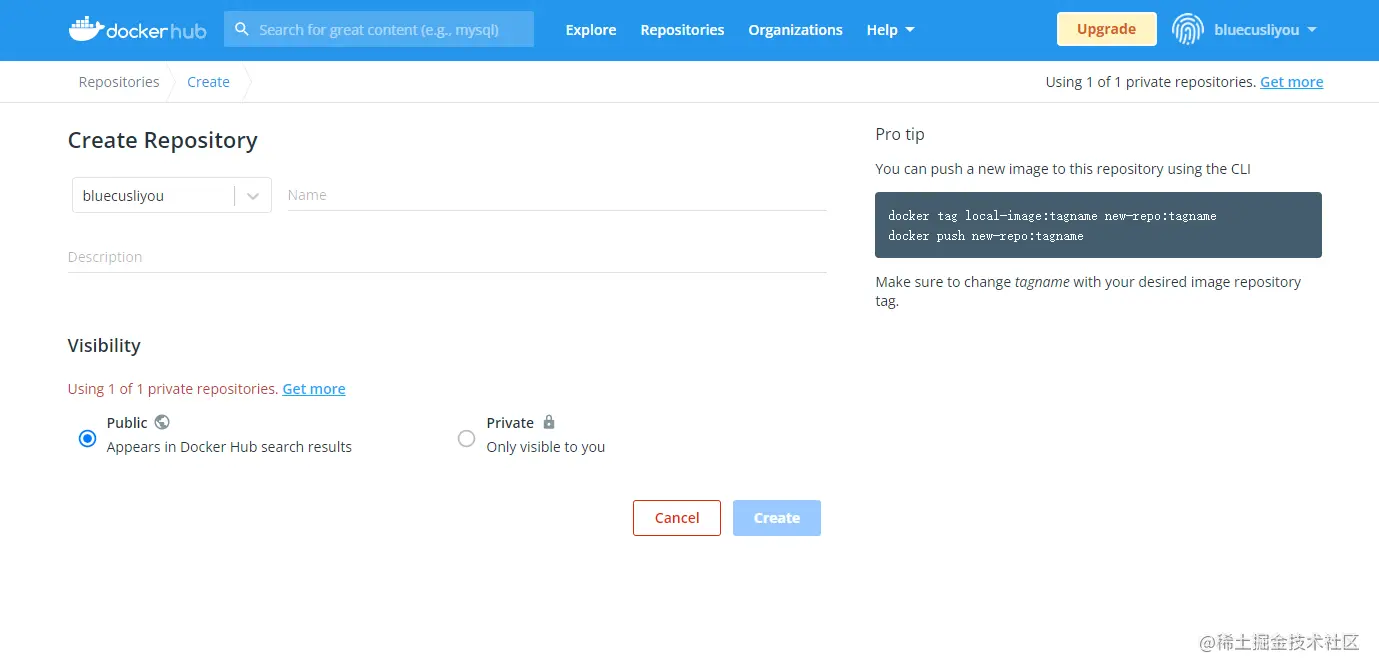Click the docker push command line
The width and height of the screenshot is (1379, 672).
(x=986, y=236)
